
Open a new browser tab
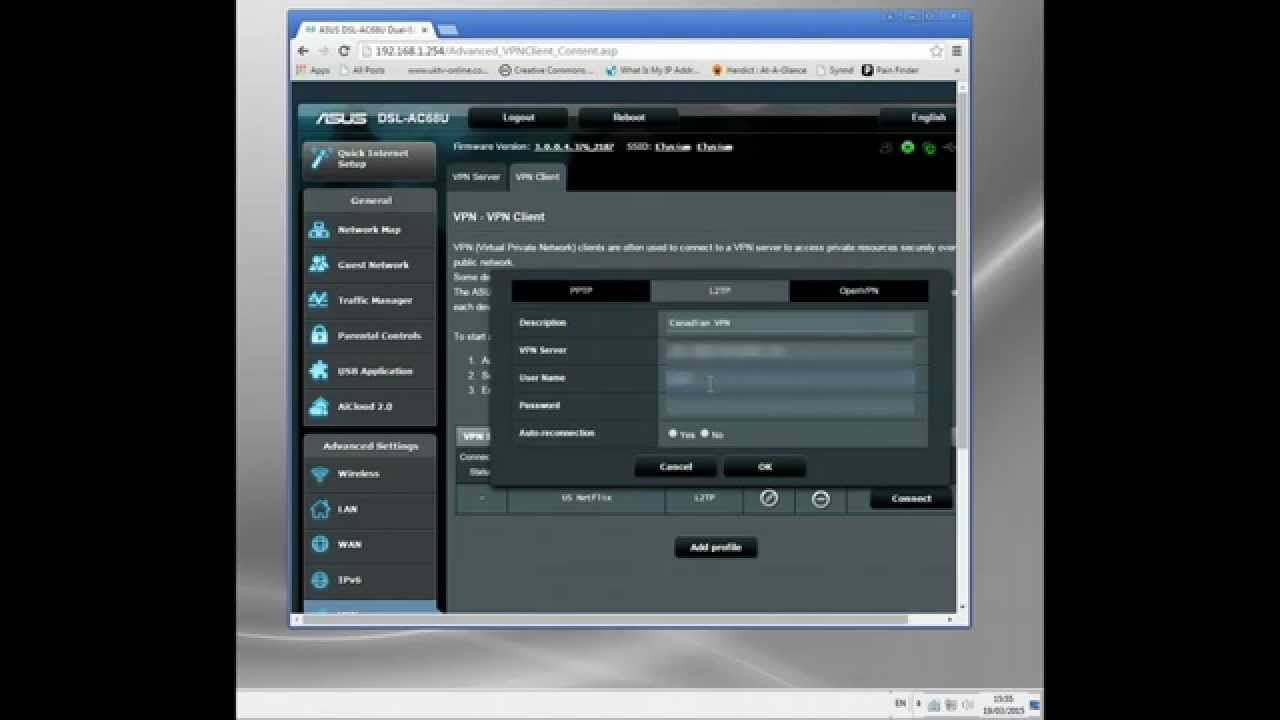(x=447, y=29)
